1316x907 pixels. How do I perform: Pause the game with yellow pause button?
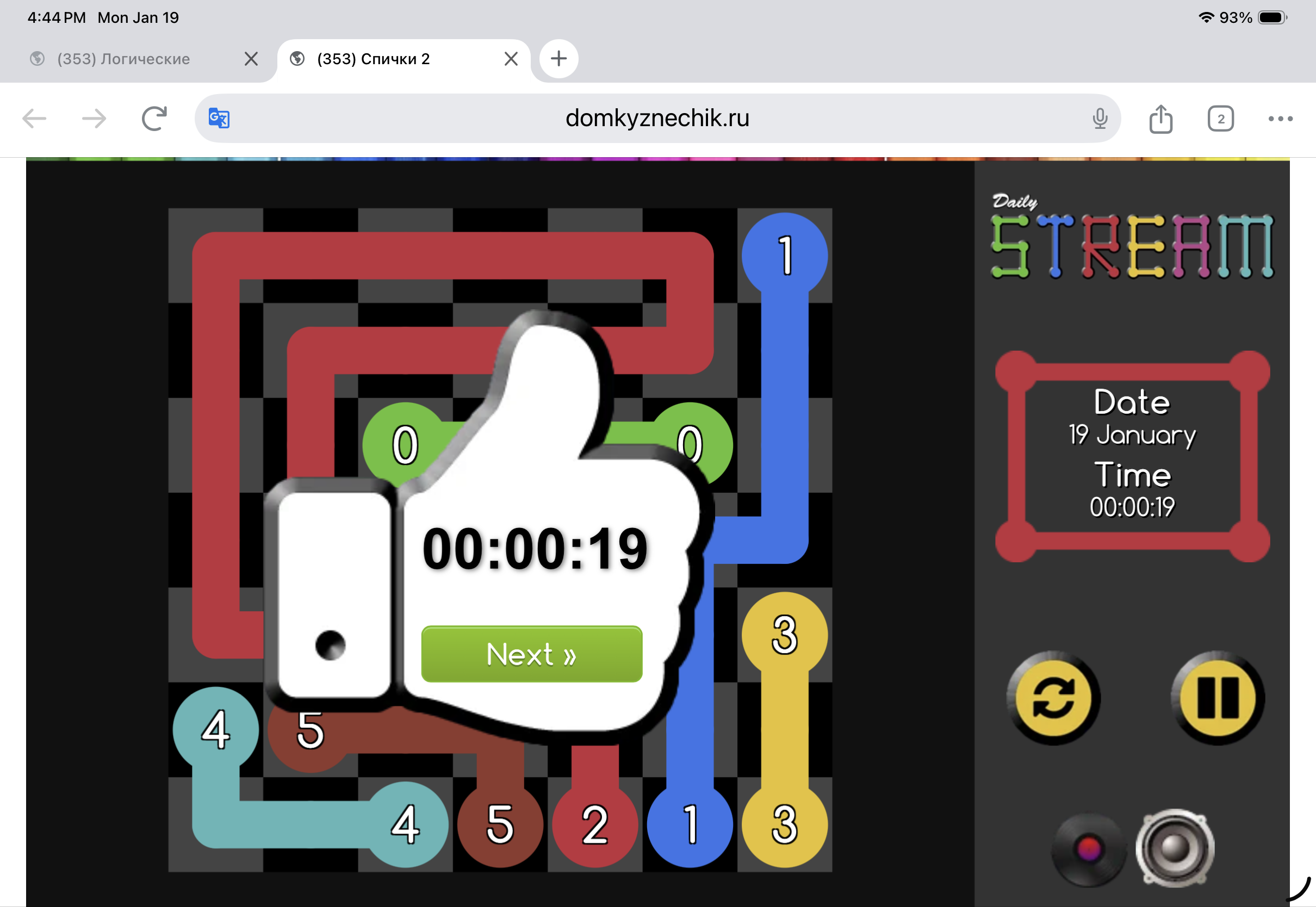click(1217, 697)
